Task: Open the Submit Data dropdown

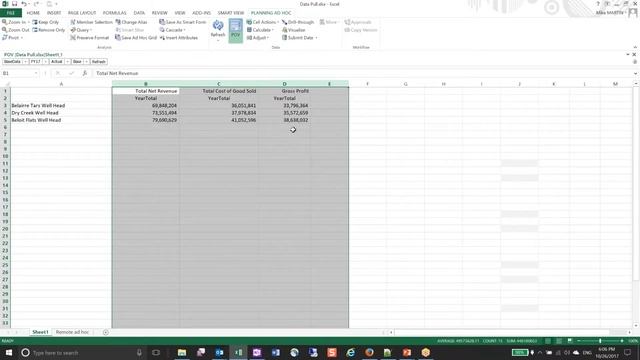Action: tap(300, 38)
